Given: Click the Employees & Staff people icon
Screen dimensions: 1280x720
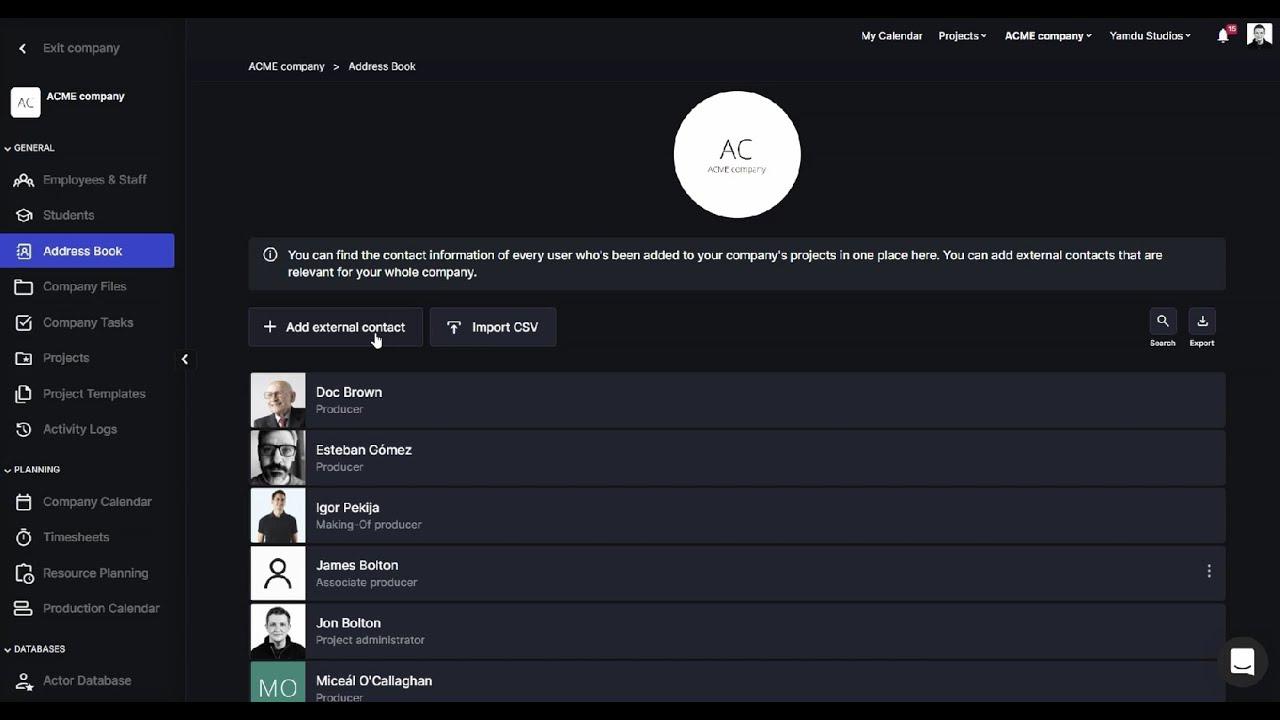Looking at the screenshot, I should [23, 180].
